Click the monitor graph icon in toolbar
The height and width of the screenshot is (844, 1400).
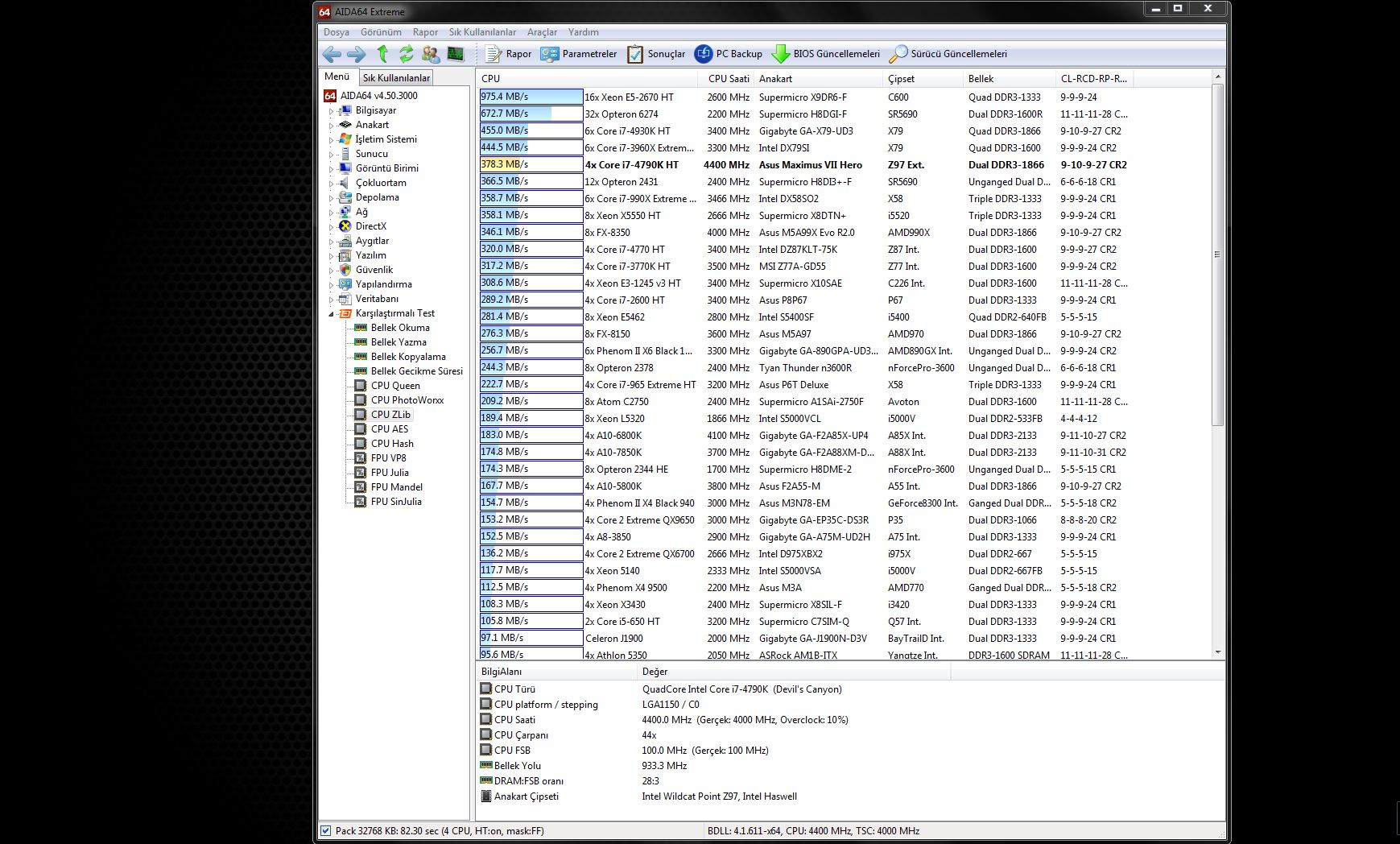click(456, 54)
